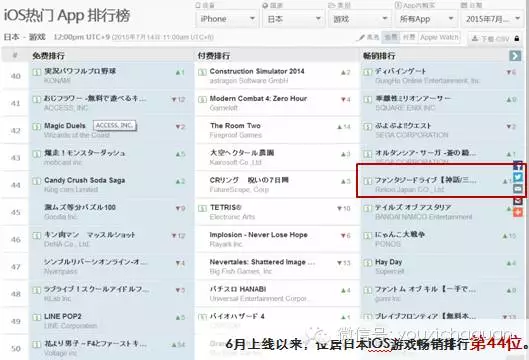Open Nevertales: Shattered Image app link
The height and width of the screenshot is (360, 529).
(x=262, y=262)
